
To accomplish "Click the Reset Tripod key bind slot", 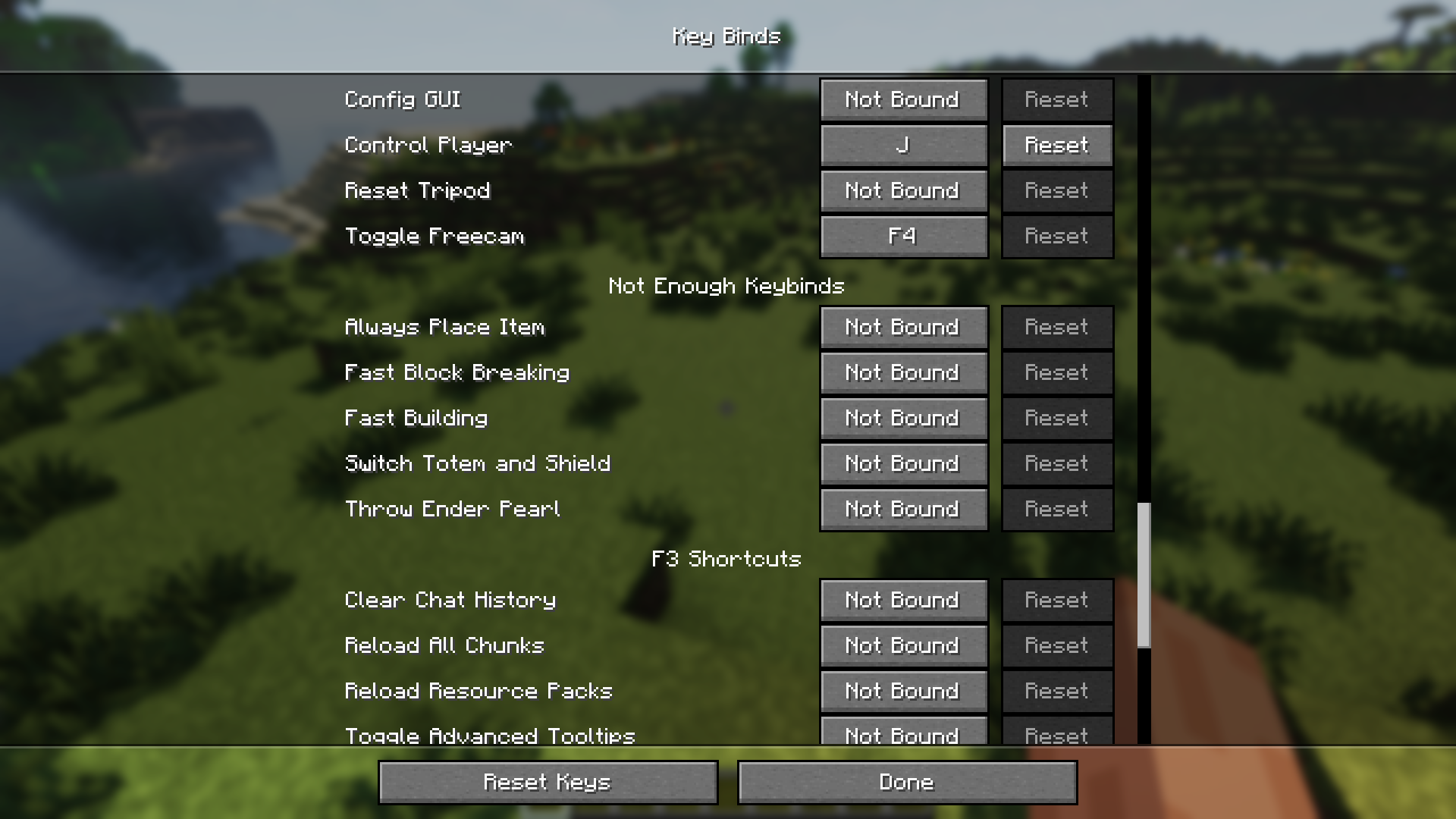I will pos(901,190).
